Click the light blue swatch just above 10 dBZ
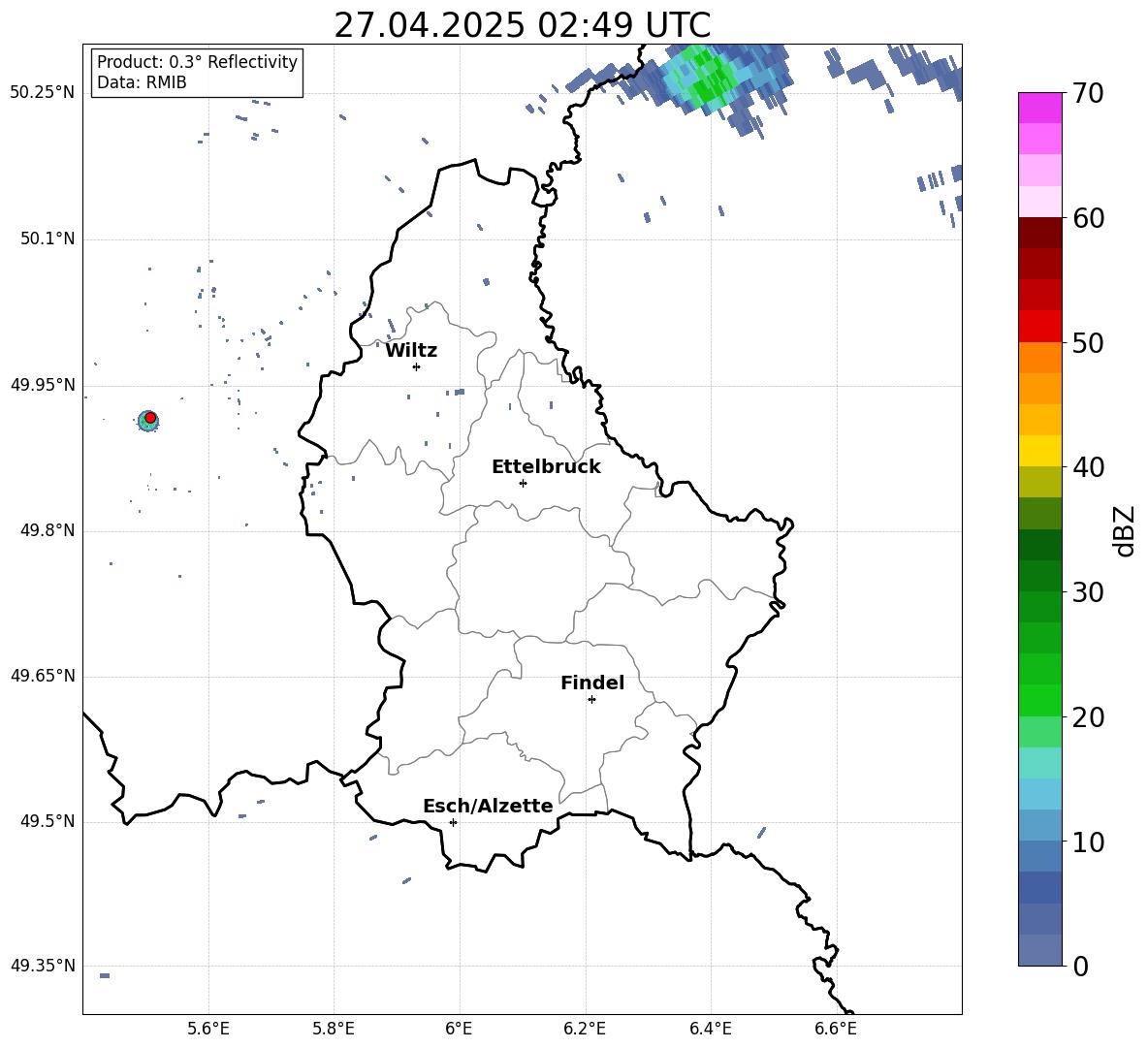1148x1048 pixels. tap(1039, 825)
